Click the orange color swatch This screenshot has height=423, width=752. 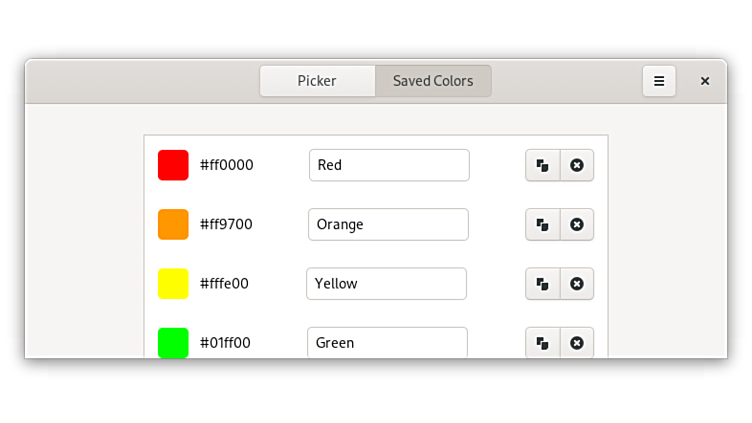point(173,224)
